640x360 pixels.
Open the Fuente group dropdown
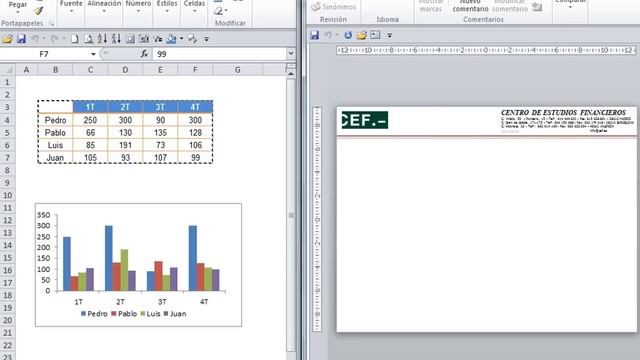[71, 11]
